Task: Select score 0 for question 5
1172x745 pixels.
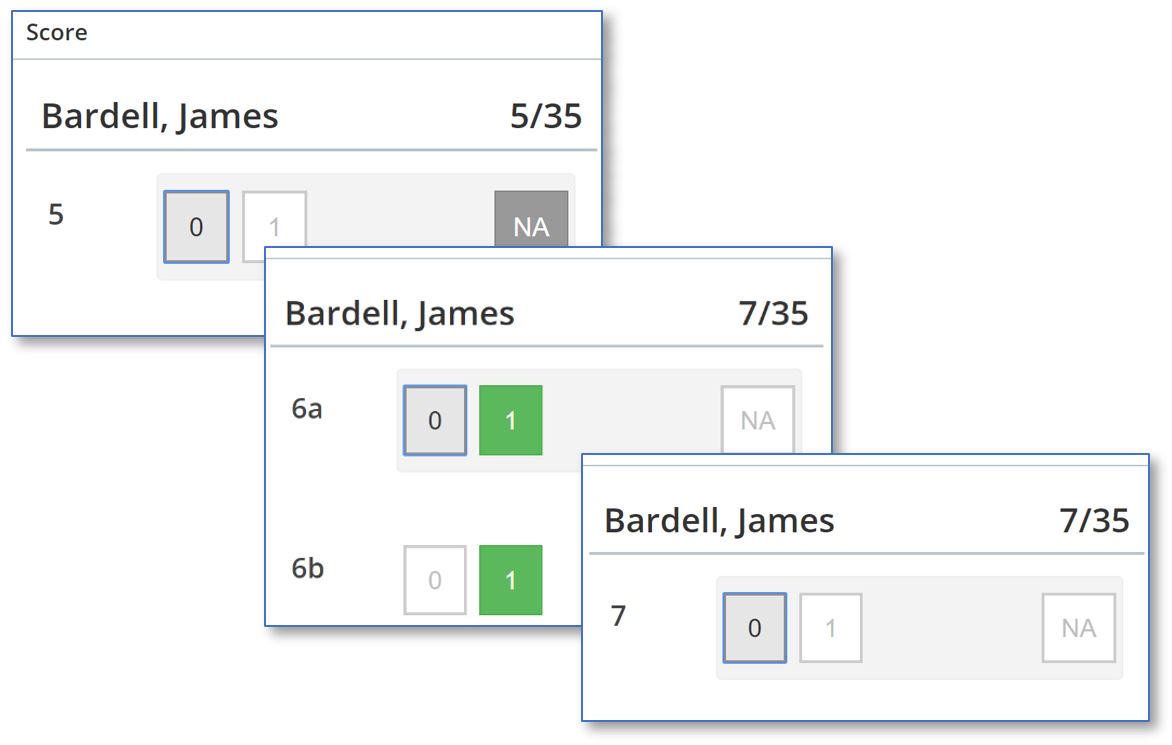Action: (x=196, y=227)
